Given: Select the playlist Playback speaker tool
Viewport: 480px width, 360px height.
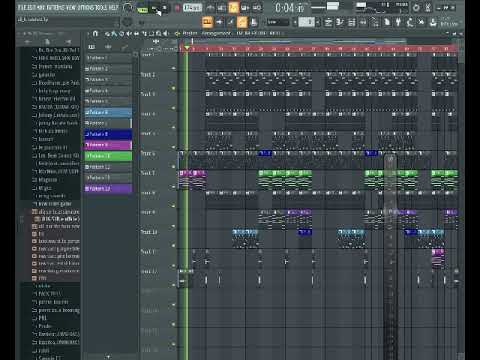Looking at the screenshot, I should (x=166, y=34).
